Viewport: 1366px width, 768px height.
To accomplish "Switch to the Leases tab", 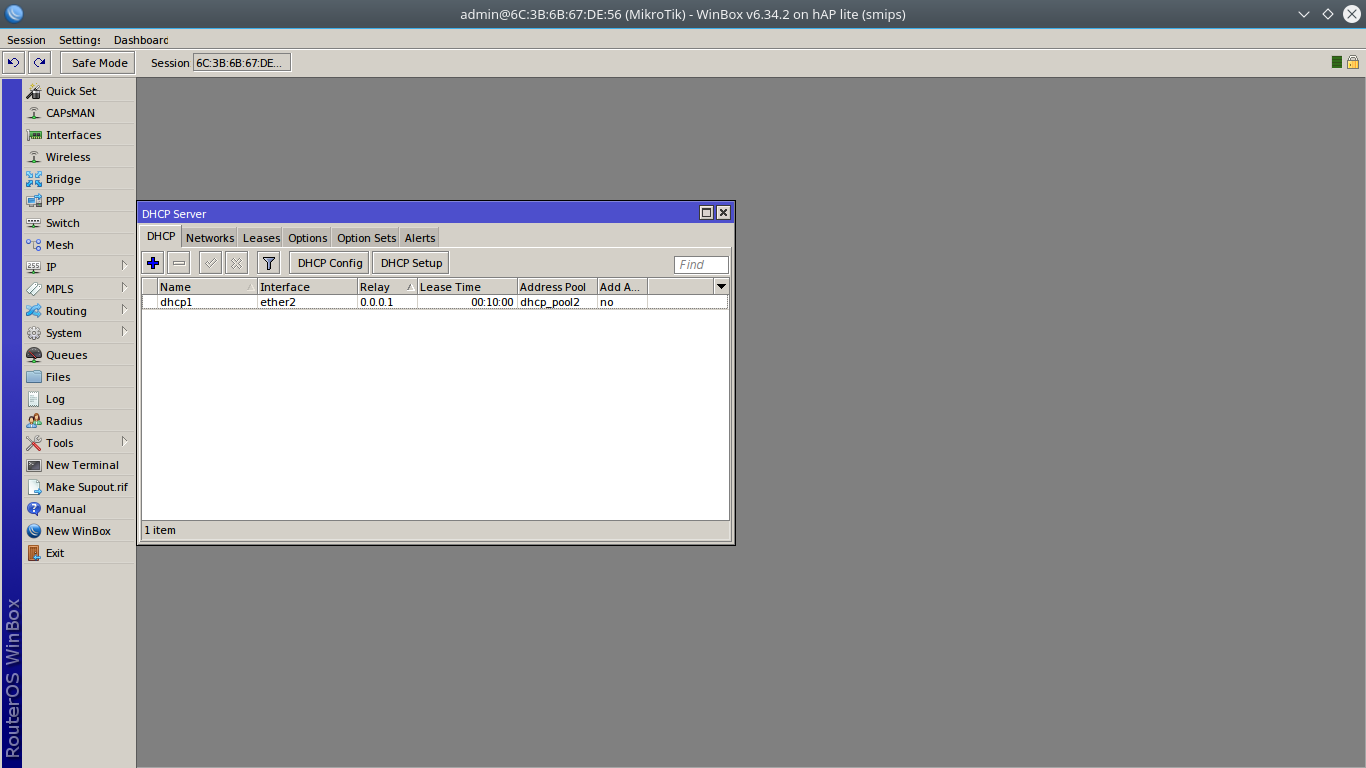I will coord(261,238).
